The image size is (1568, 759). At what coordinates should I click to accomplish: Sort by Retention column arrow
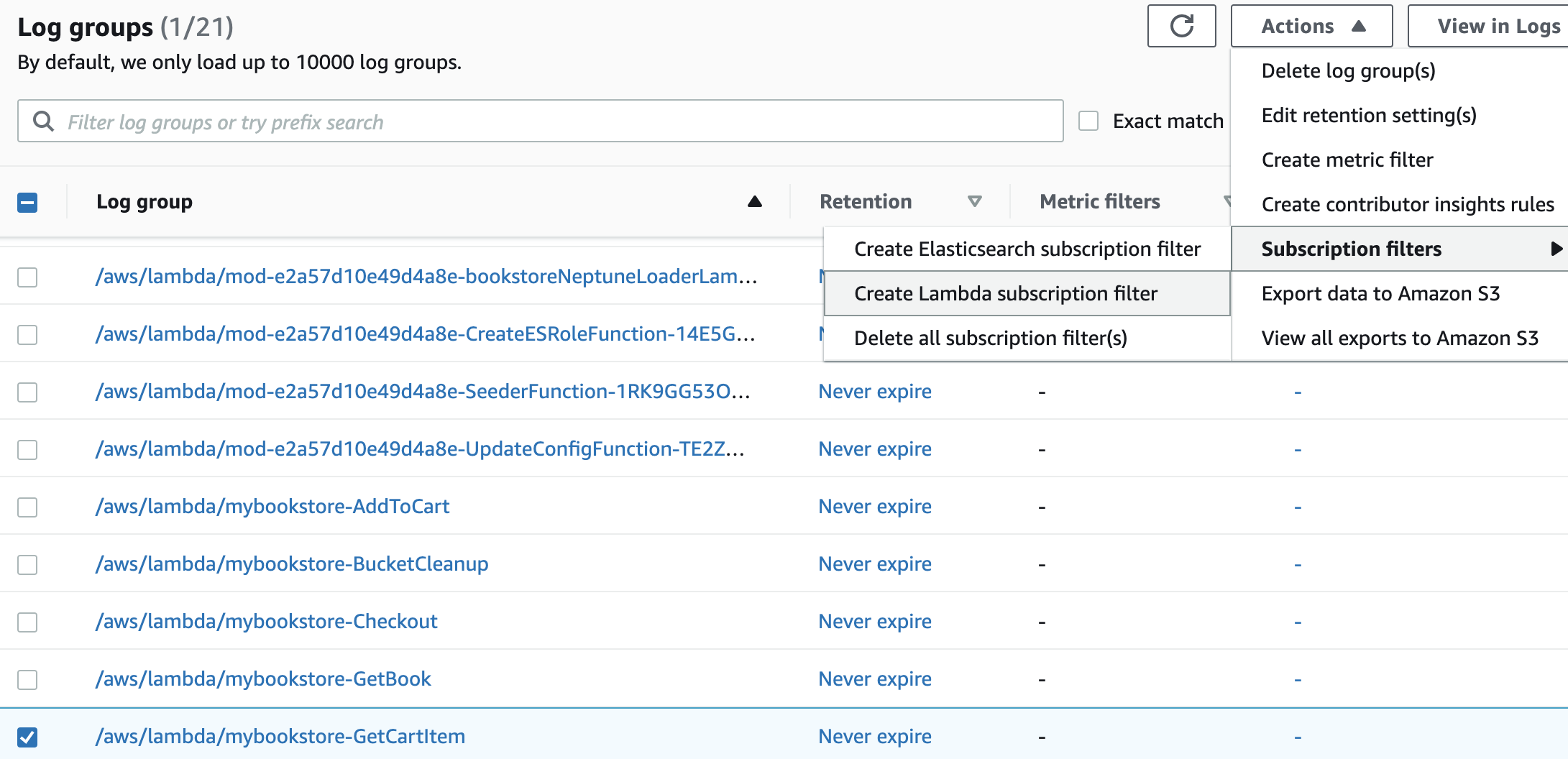[974, 202]
